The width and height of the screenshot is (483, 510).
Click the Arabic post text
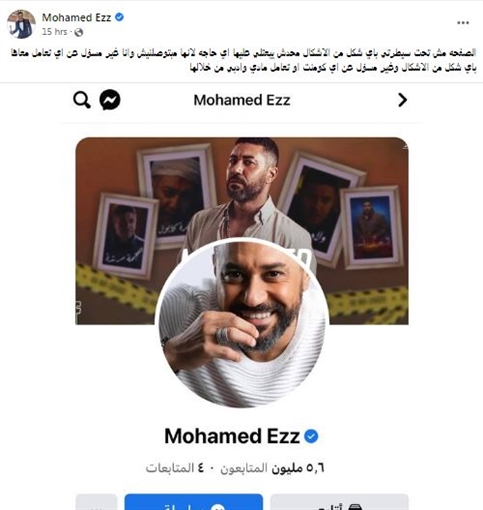243,60
